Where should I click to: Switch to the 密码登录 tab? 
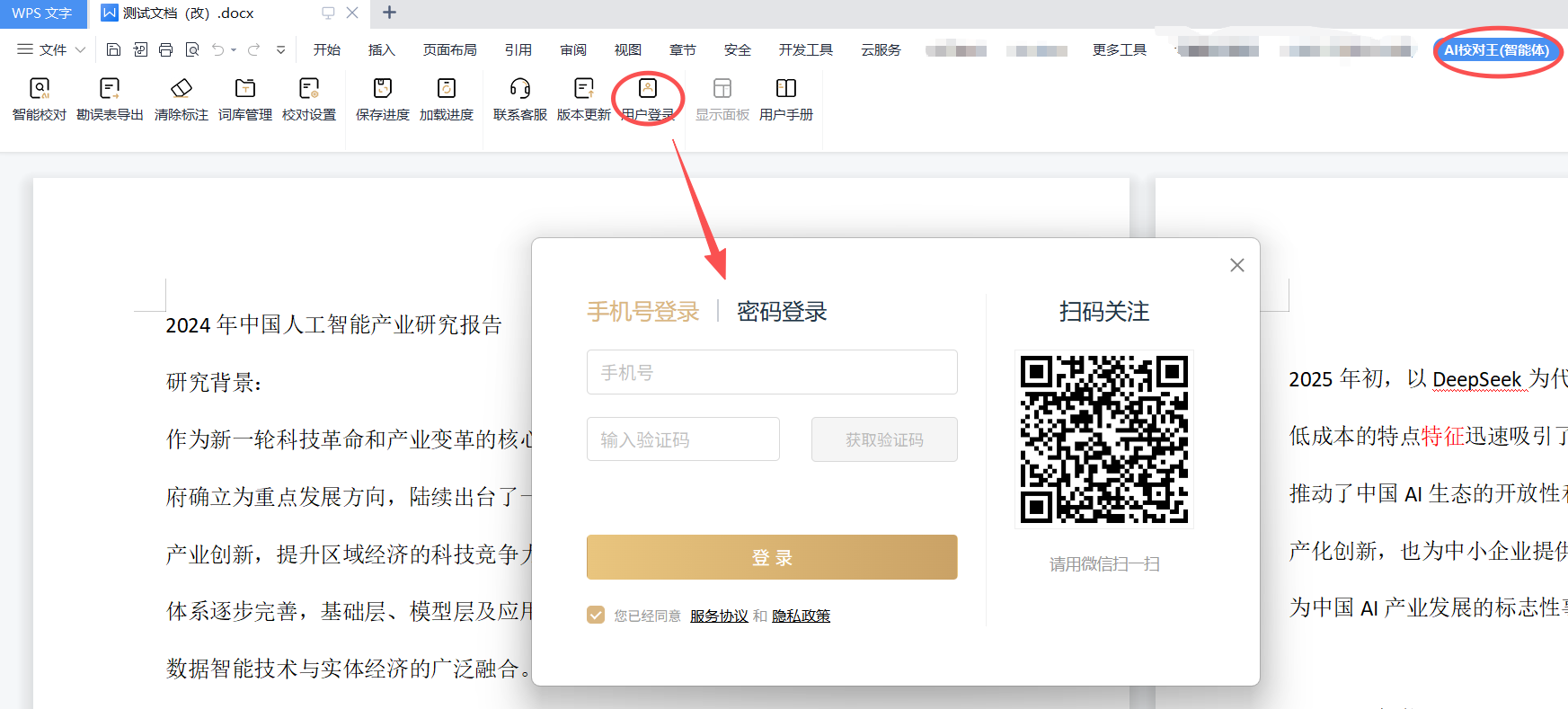pos(782,312)
